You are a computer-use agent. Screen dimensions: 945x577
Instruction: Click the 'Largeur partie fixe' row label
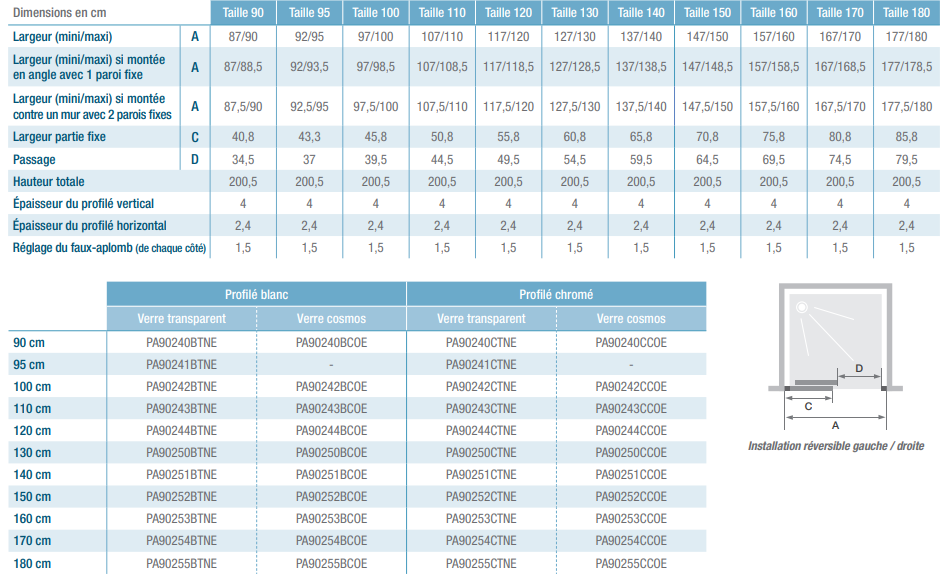(59, 137)
